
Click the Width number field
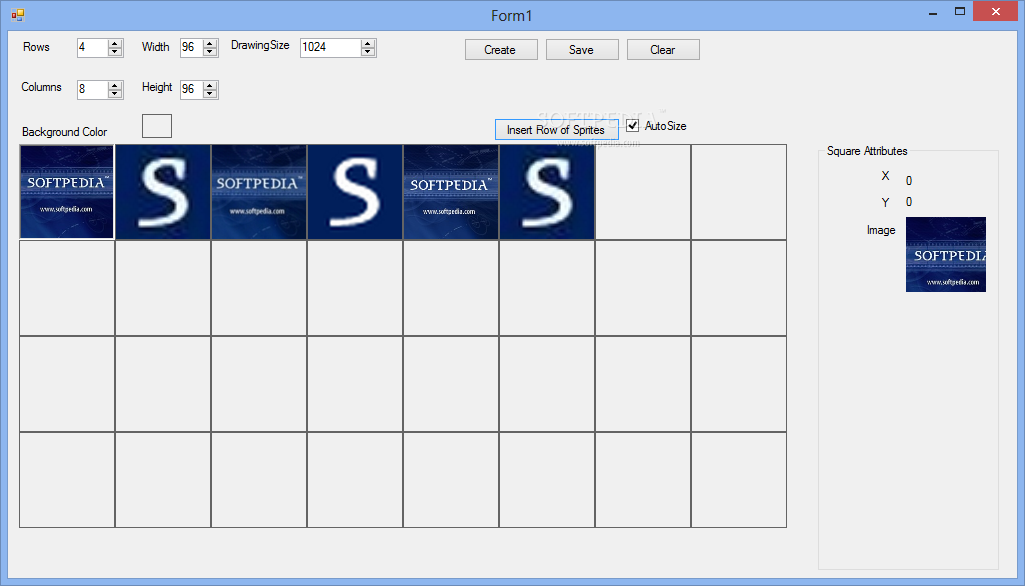192,48
